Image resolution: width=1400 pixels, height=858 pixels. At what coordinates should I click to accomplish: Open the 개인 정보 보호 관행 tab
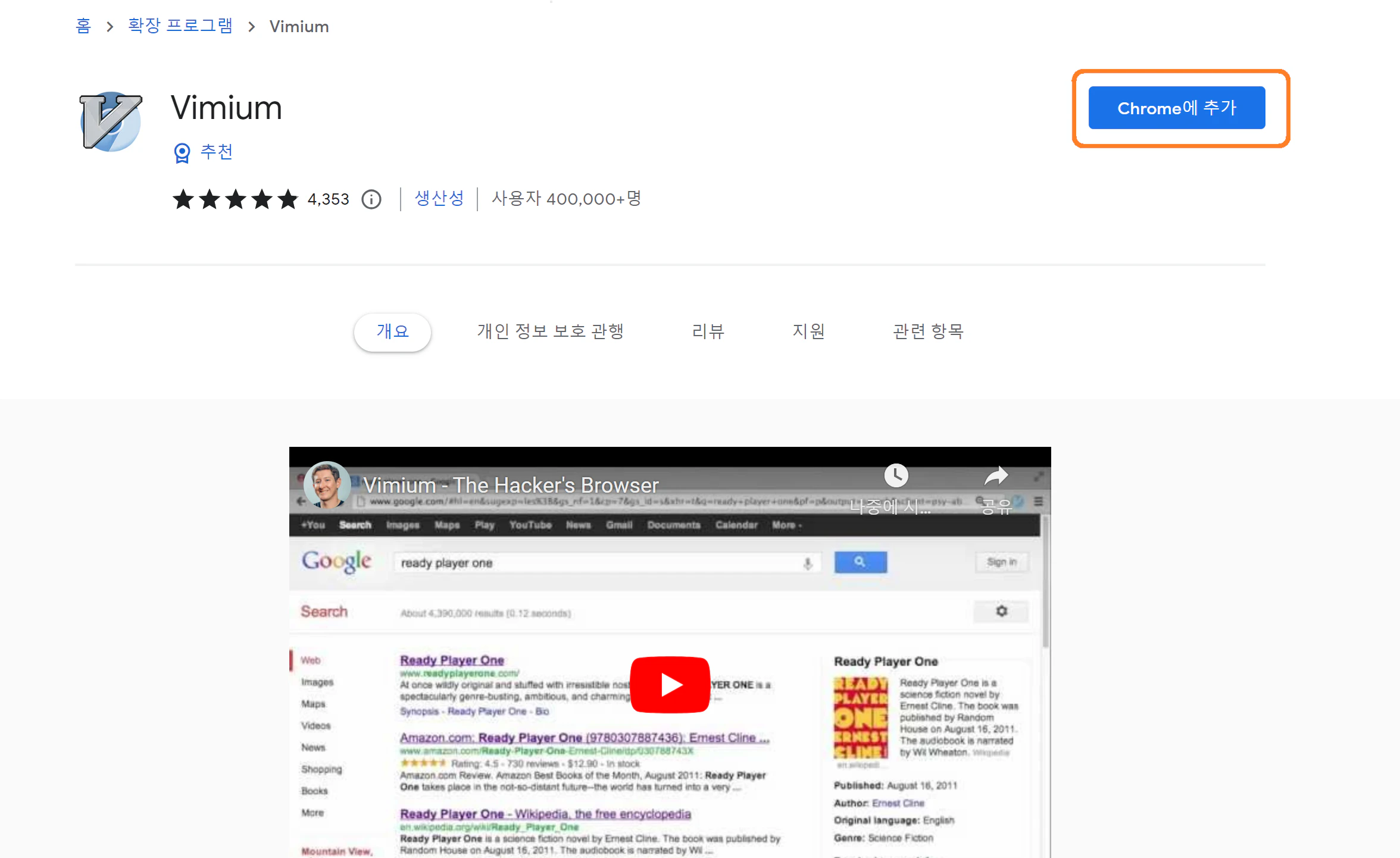[551, 331]
